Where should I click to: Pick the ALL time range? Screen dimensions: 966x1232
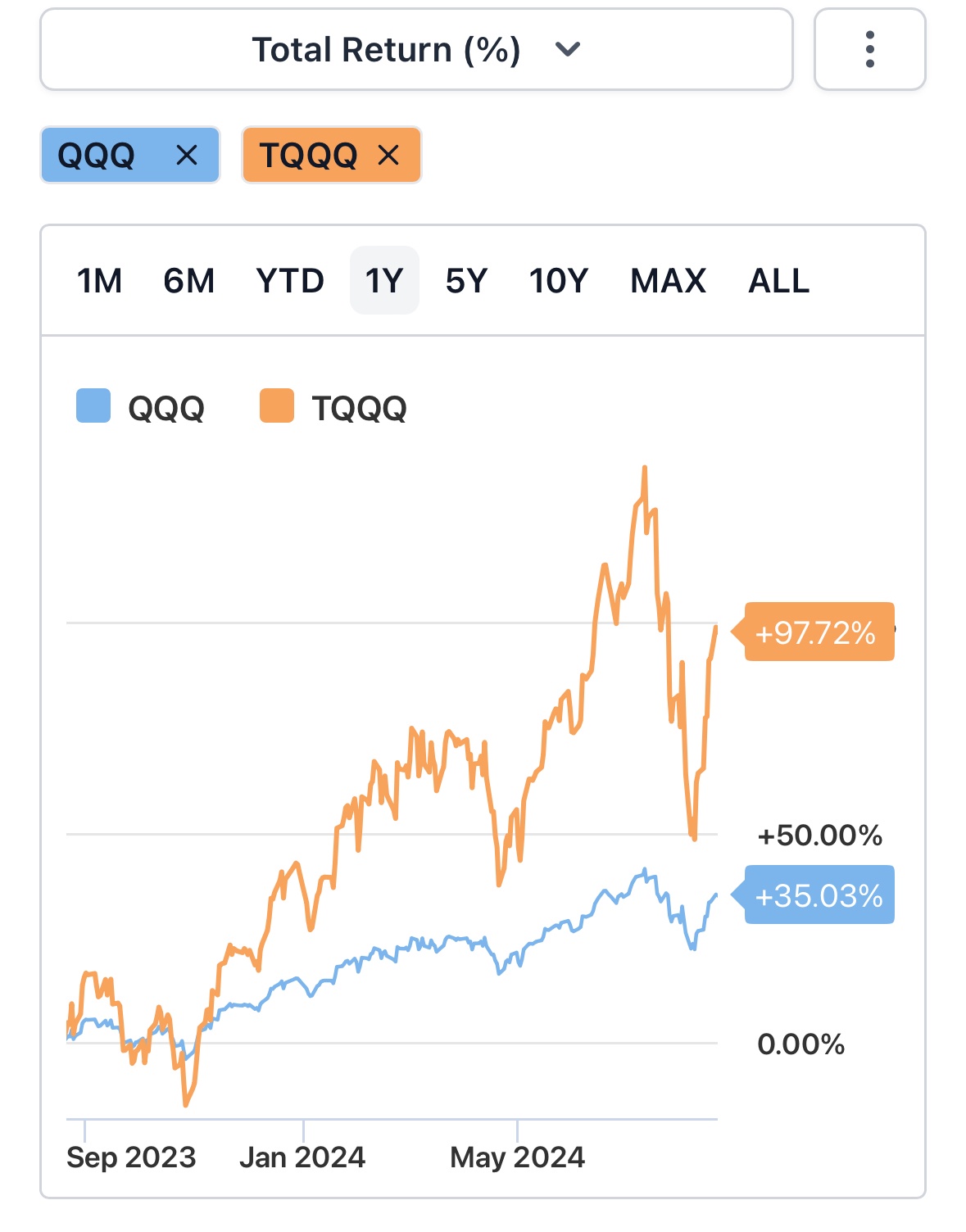coord(778,281)
